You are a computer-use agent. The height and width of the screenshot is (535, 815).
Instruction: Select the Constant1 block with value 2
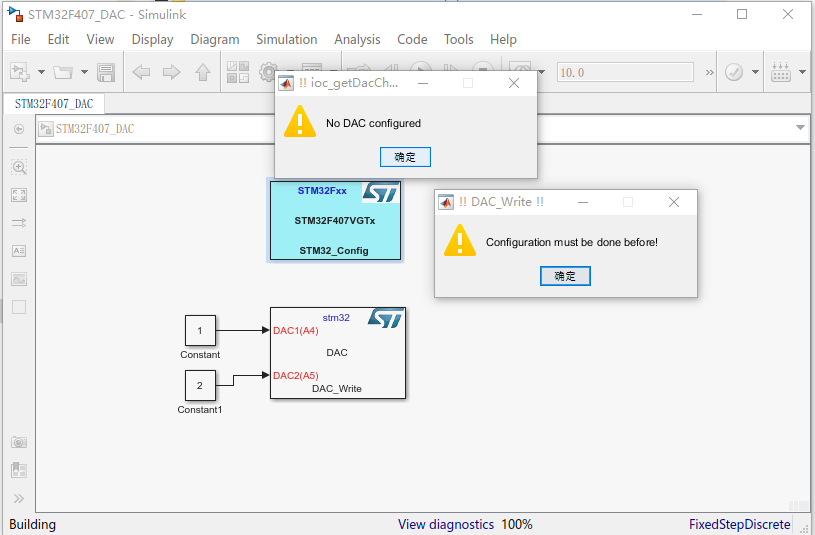pyautogui.click(x=200, y=385)
